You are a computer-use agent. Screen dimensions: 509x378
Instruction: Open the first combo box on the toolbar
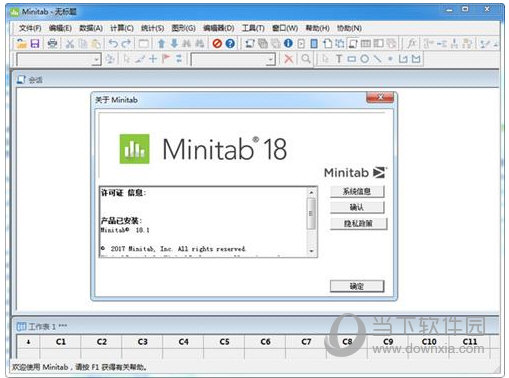pos(59,60)
